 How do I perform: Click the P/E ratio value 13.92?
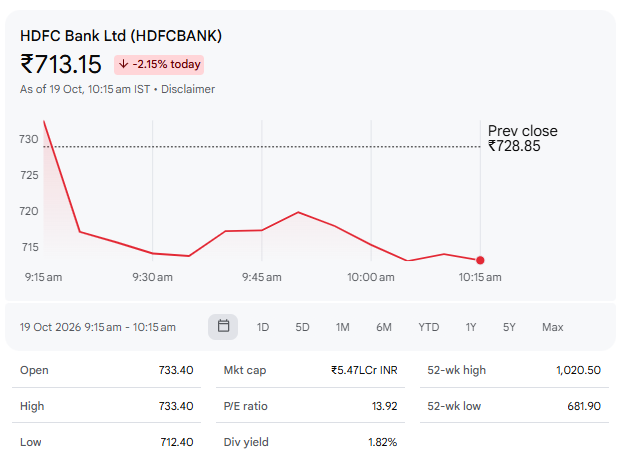[x=385, y=406]
